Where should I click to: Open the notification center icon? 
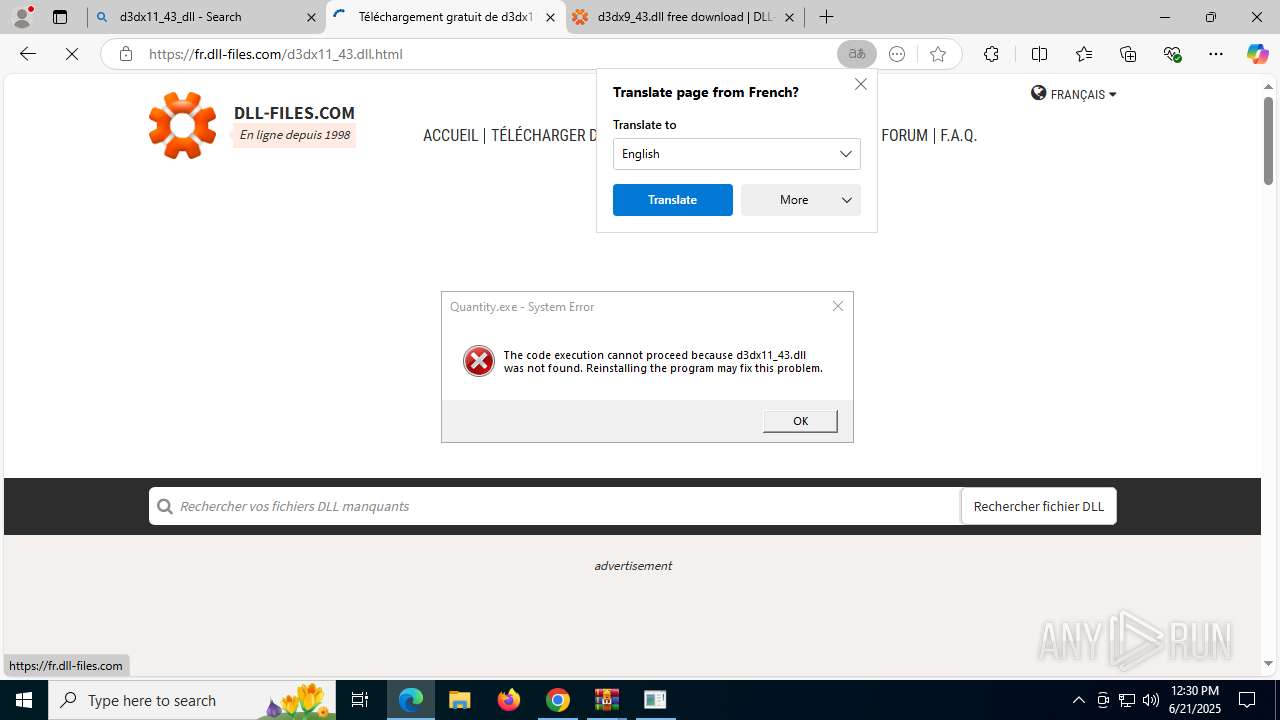(x=1248, y=700)
